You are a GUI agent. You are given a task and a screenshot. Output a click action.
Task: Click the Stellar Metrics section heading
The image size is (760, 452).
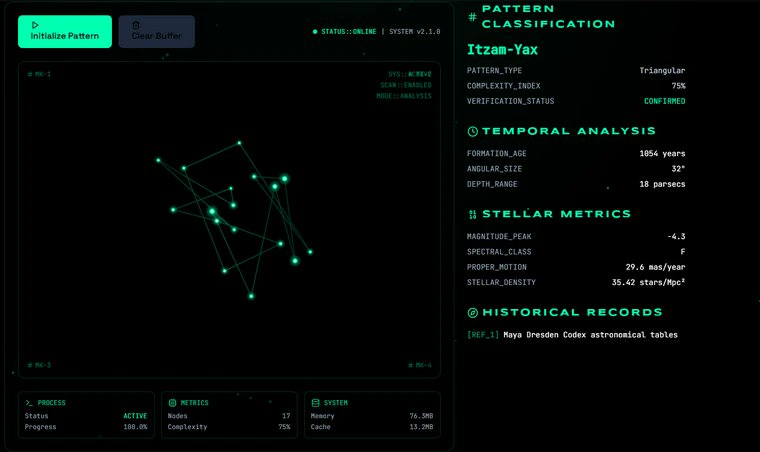556,214
